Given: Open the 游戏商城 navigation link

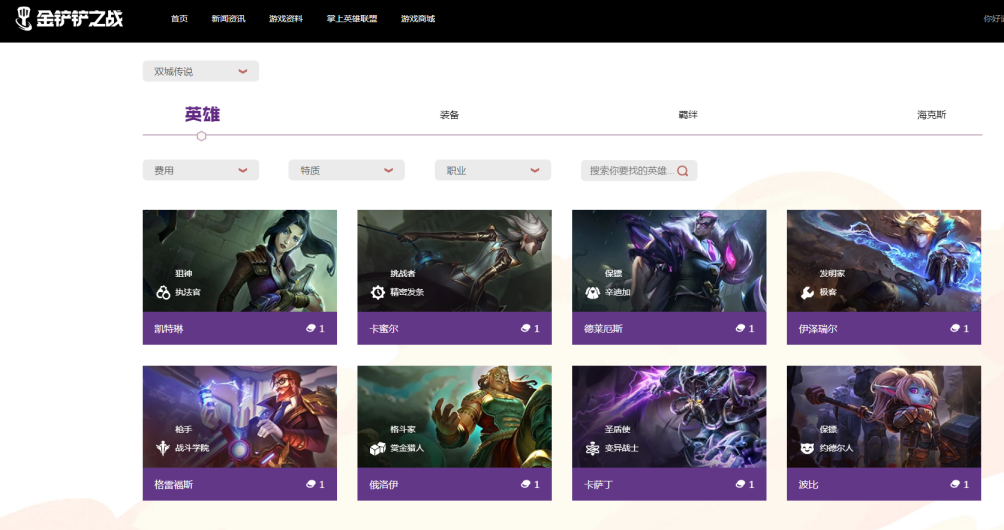Looking at the screenshot, I should [418, 19].
